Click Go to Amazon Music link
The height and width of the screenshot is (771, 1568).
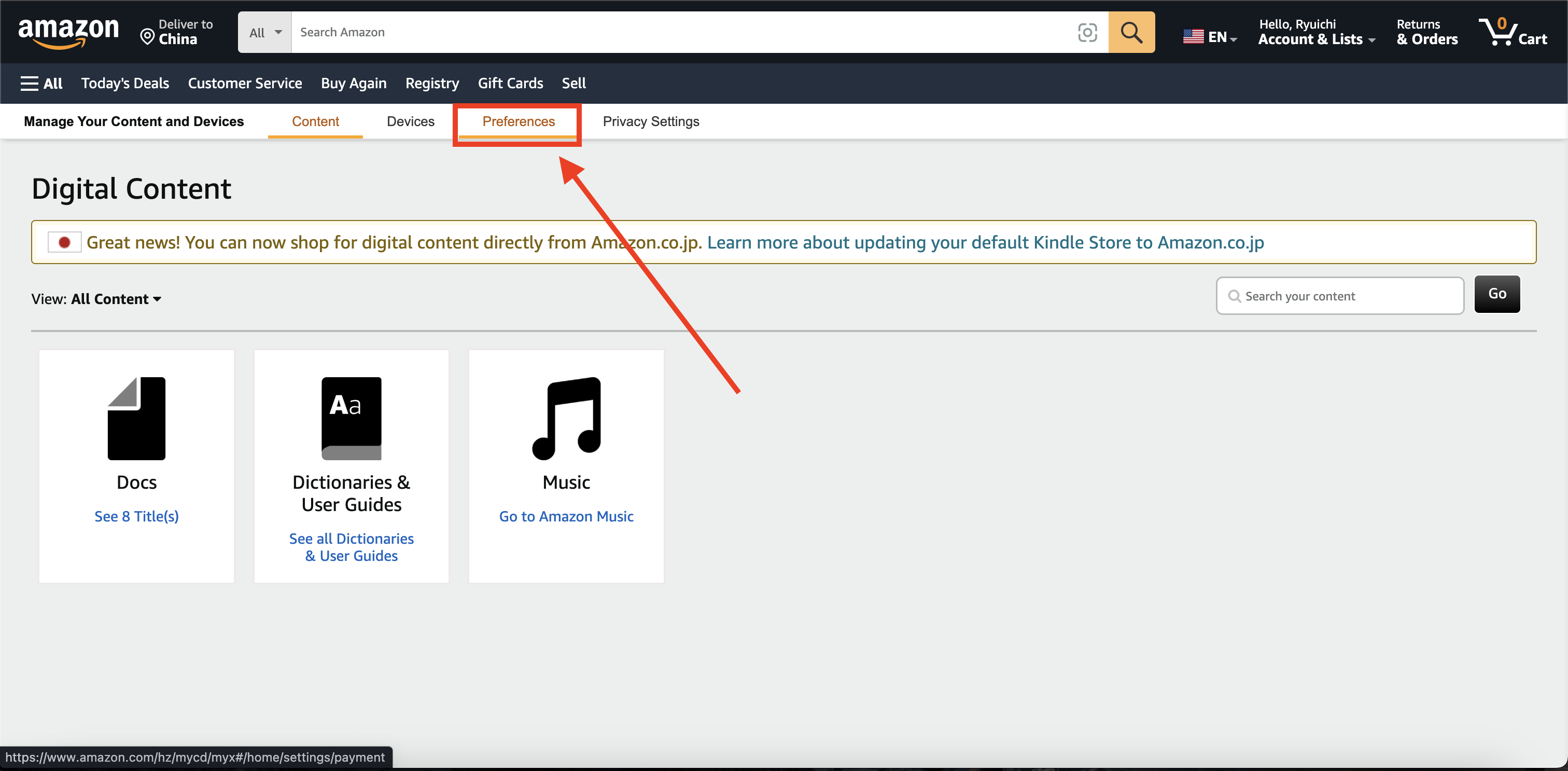tap(566, 516)
